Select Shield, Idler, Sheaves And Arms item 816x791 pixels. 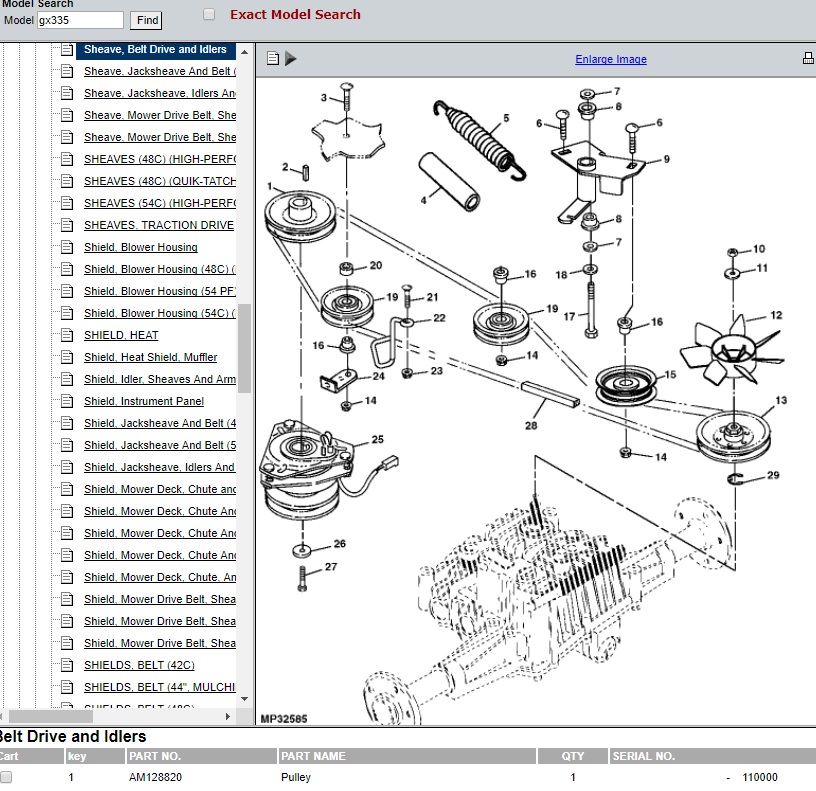(x=159, y=379)
